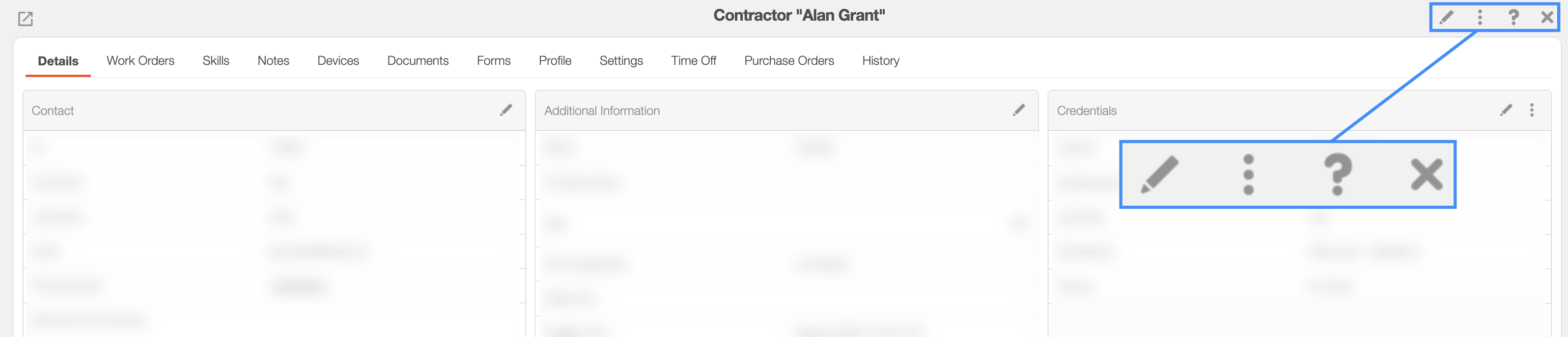The height and width of the screenshot is (337, 1568).
Task: Open the Skills tab
Action: pos(216,61)
